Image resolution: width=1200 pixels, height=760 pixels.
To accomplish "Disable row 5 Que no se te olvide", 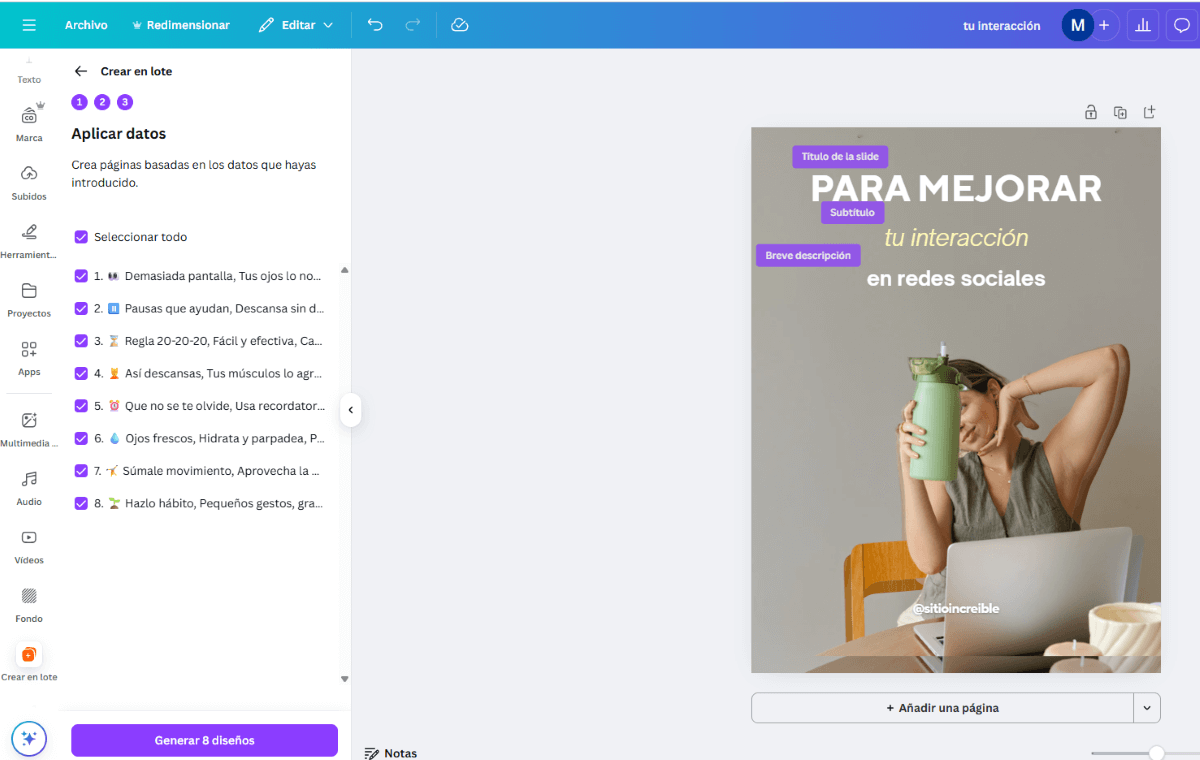I will (81, 405).
